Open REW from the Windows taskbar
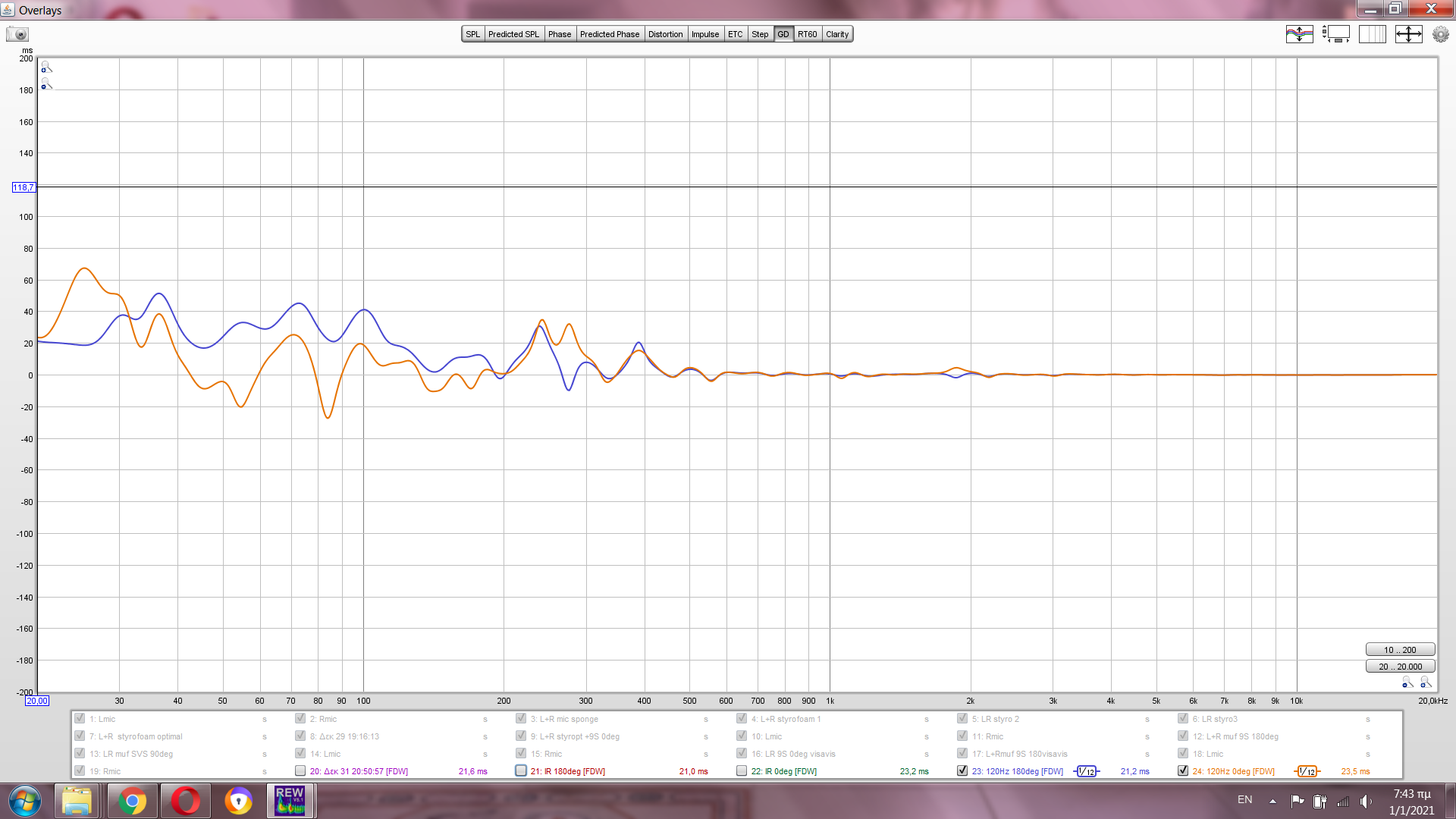 [x=290, y=801]
